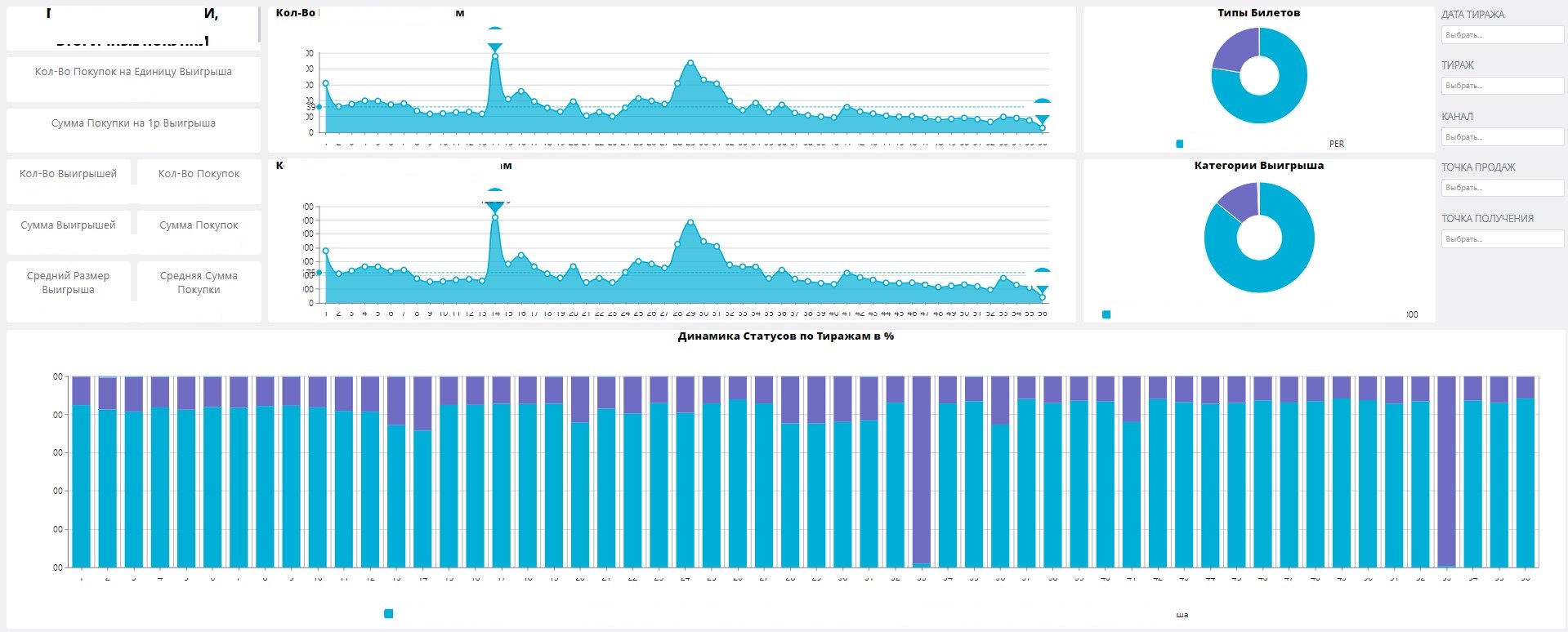Select the Кол-Во Покупок на Единицу Выигрыша card

(133, 78)
